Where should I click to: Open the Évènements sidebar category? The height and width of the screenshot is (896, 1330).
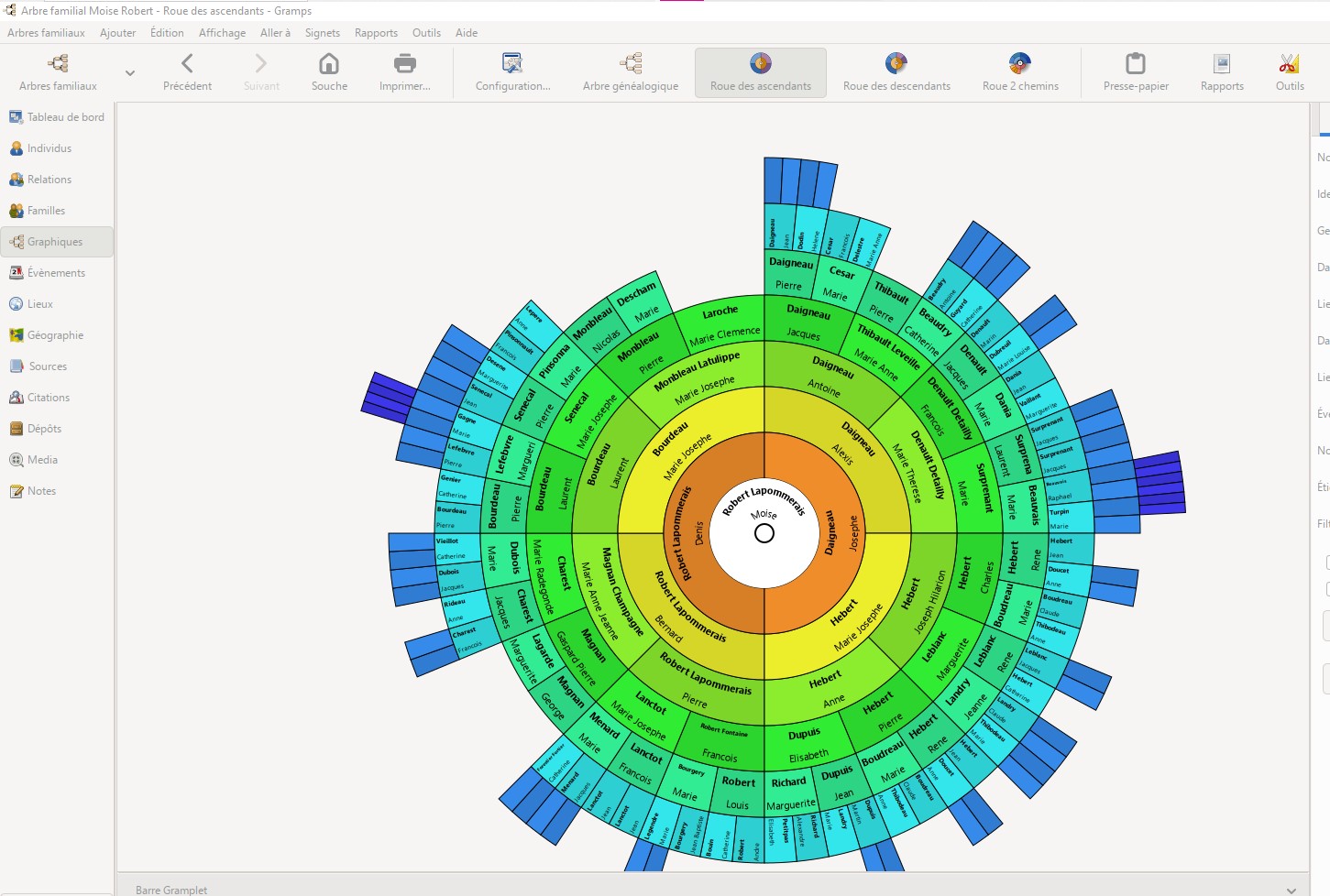click(x=56, y=273)
